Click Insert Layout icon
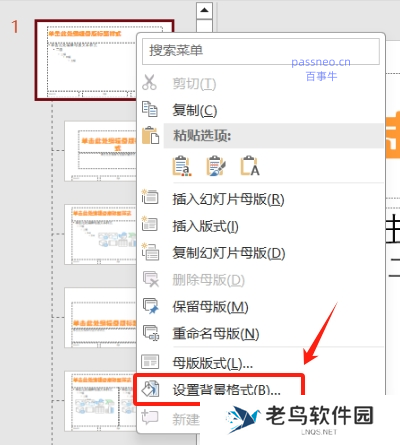 click(x=150, y=224)
